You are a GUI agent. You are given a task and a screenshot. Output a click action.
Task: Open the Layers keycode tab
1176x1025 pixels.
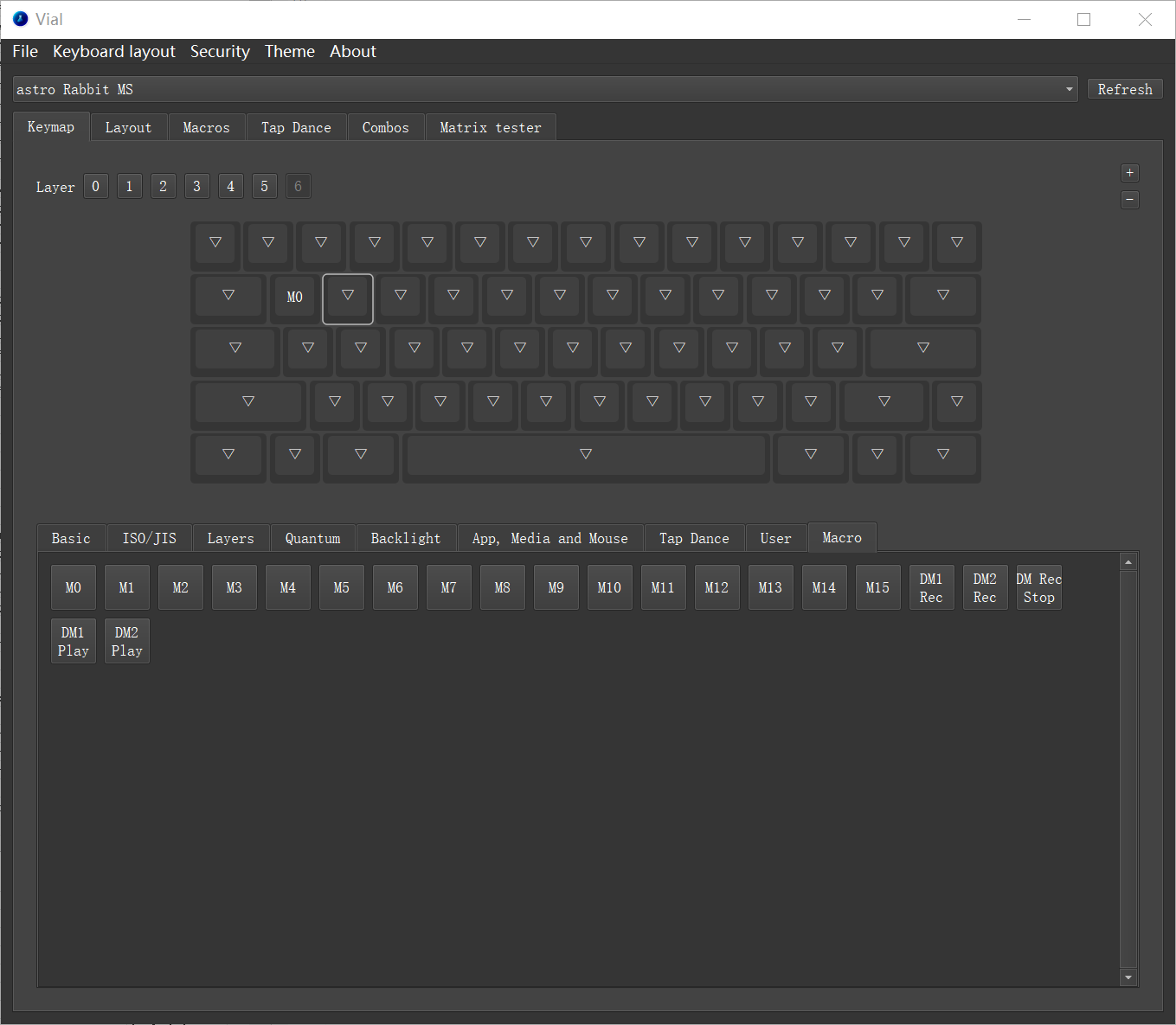(231, 538)
